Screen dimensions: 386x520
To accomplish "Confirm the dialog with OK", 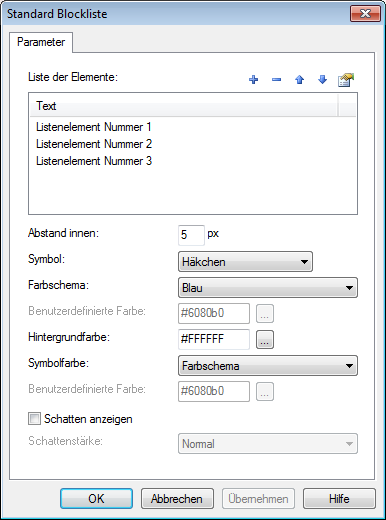I will (x=96, y=499).
